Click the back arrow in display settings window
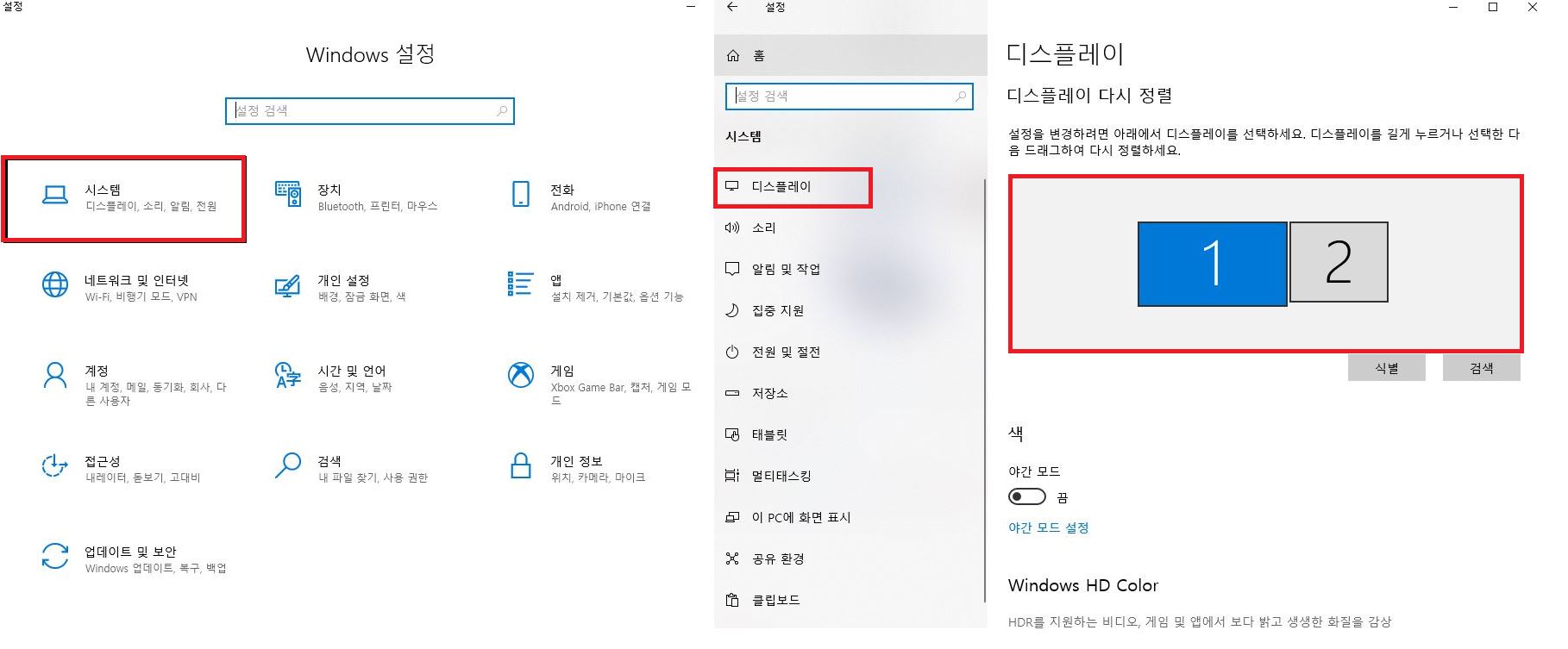Viewport: 1568px width, 649px height. click(732, 7)
